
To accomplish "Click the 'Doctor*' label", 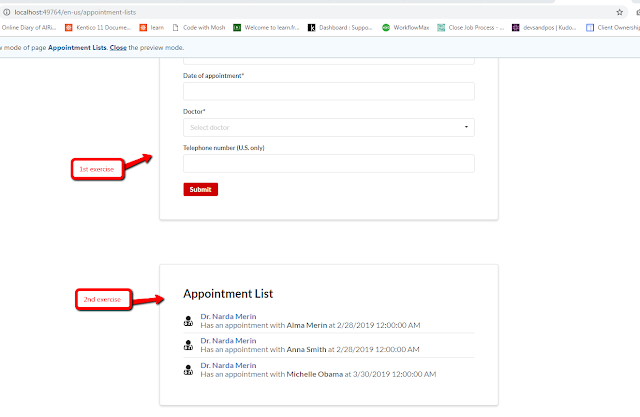I will 194,111.
